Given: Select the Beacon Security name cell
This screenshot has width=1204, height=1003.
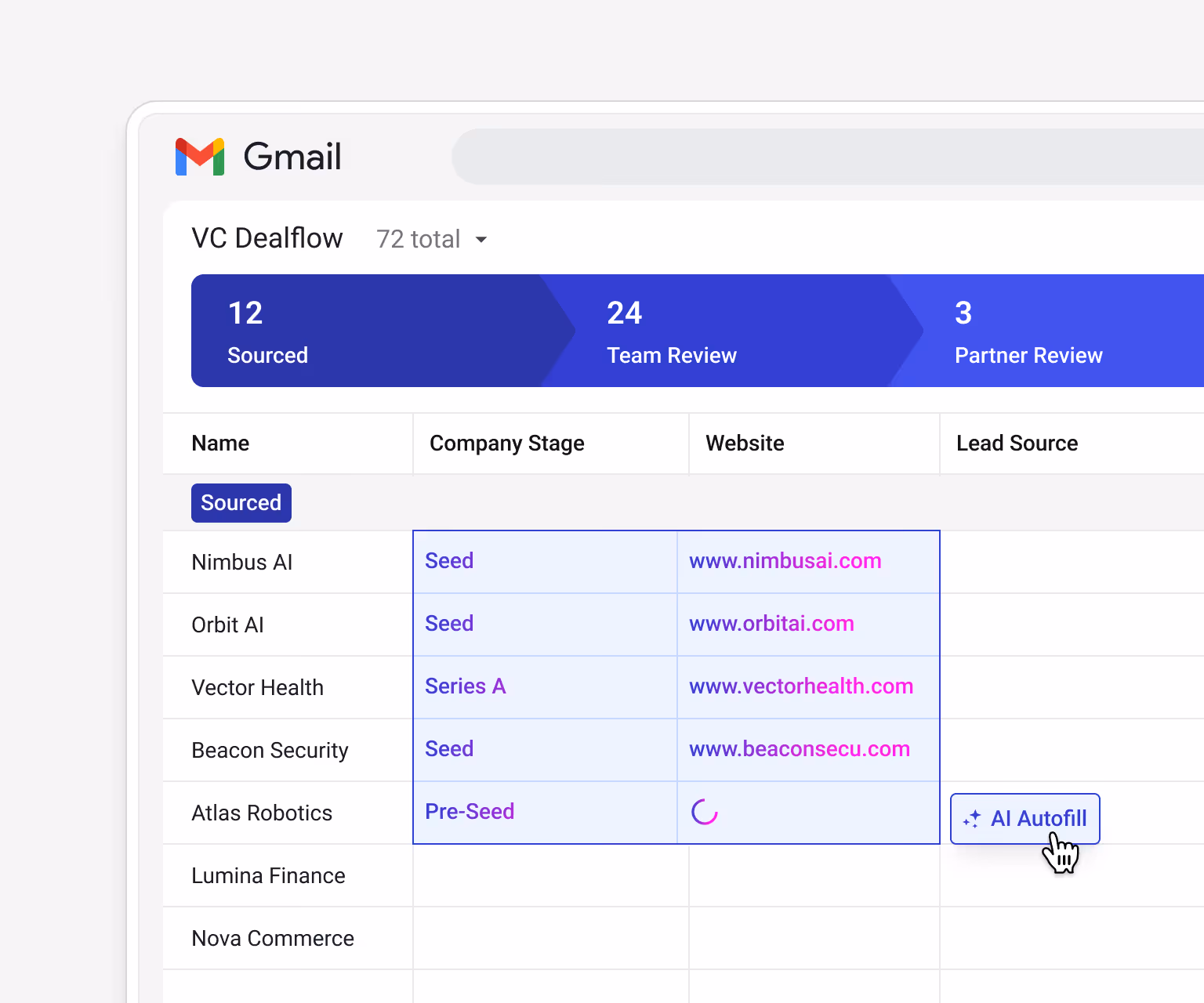Looking at the screenshot, I should click(288, 751).
